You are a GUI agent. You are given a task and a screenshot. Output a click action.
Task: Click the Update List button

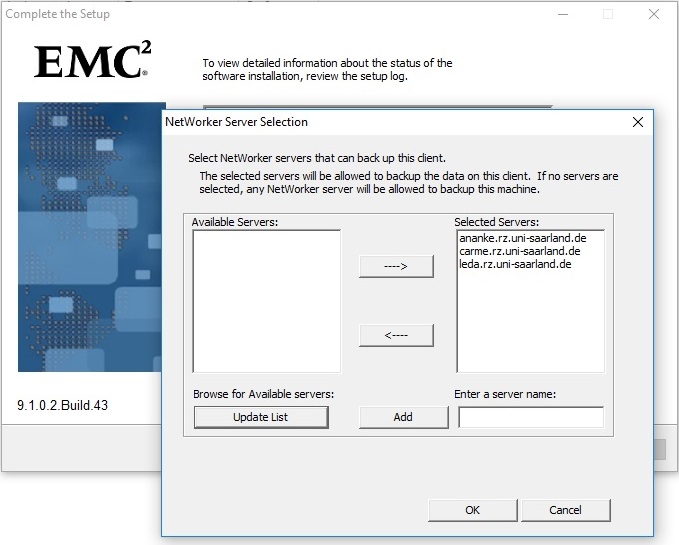click(261, 417)
